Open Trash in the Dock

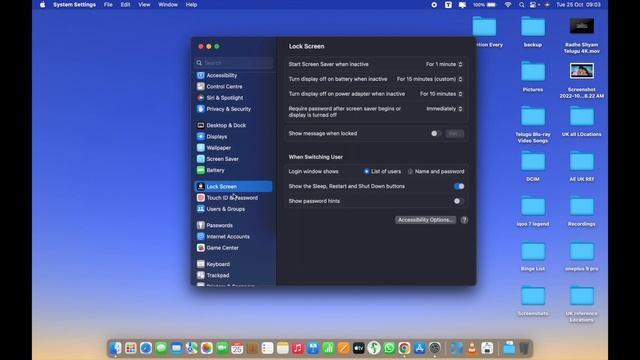tap(524, 348)
